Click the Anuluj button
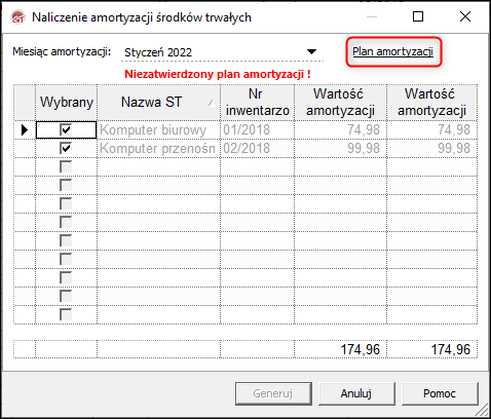Image resolution: width=491 pixels, height=419 pixels. (x=356, y=394)
